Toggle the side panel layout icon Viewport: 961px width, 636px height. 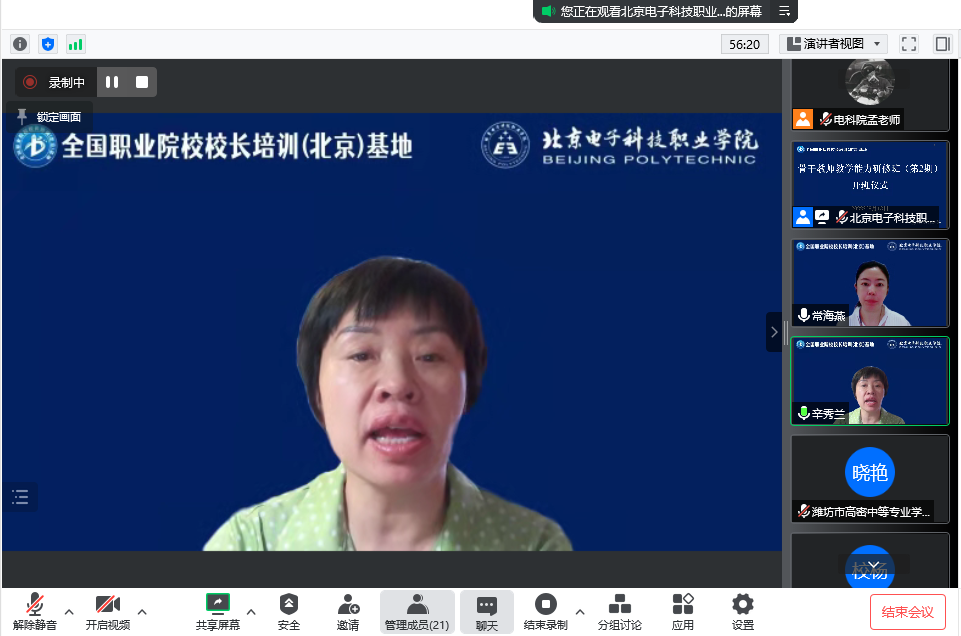click(942, 44)
